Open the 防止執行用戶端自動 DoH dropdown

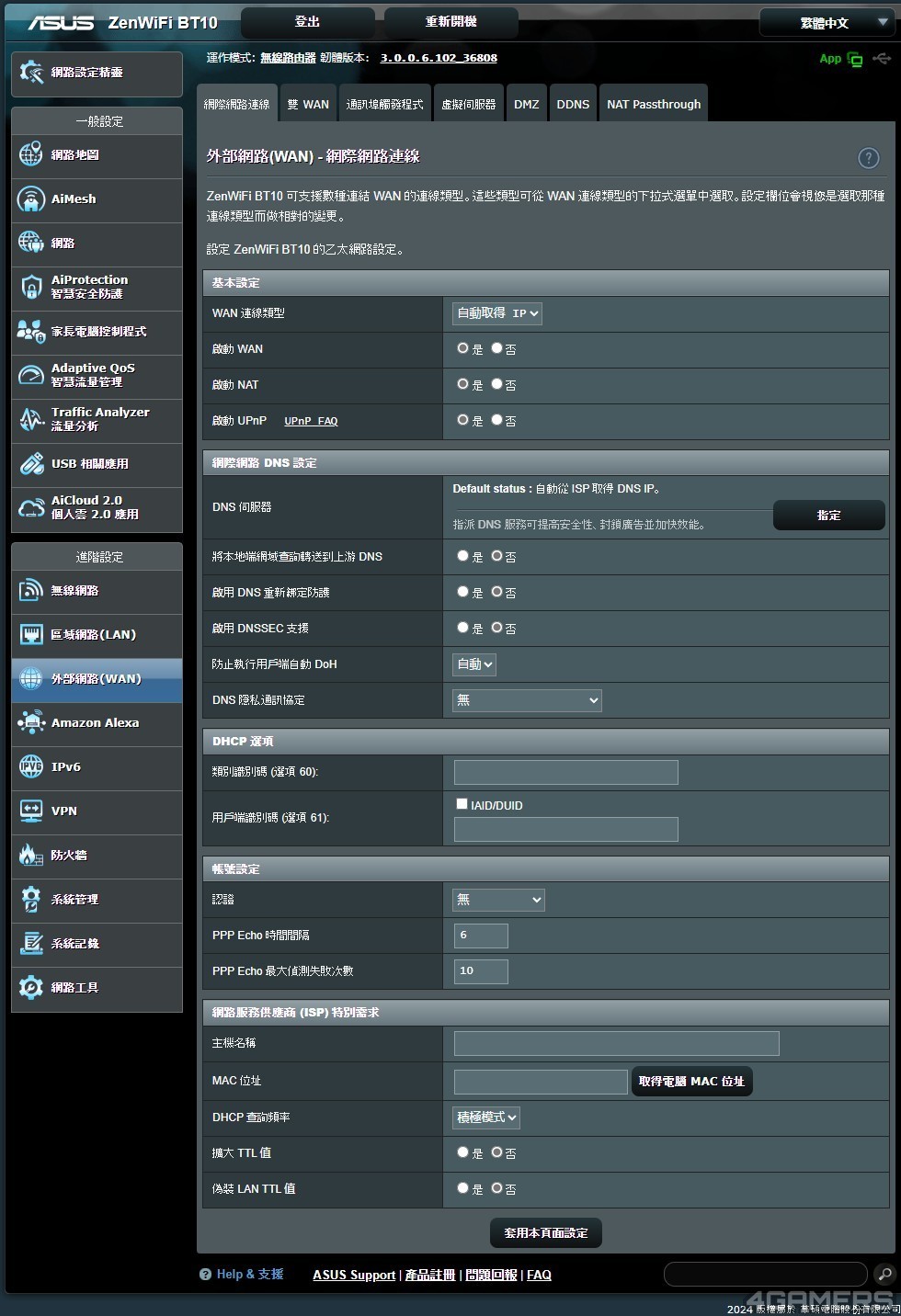tap(474, 664)
